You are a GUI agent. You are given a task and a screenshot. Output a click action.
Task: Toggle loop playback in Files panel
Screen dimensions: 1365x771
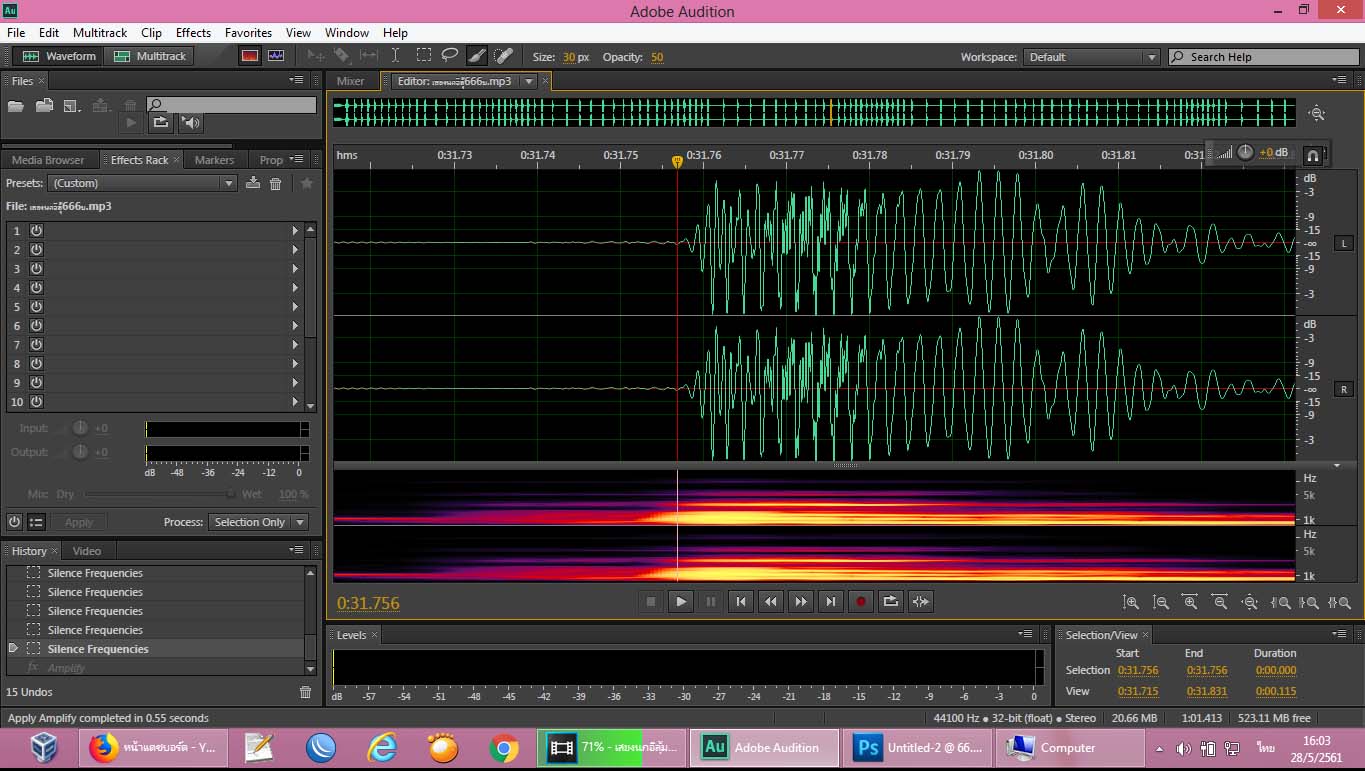[160, 123]
